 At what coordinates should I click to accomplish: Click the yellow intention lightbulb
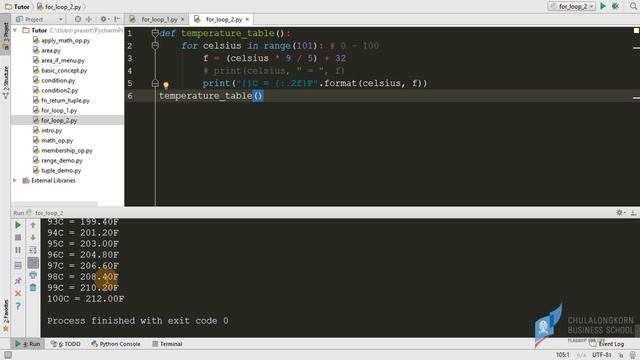click(166, 85)
